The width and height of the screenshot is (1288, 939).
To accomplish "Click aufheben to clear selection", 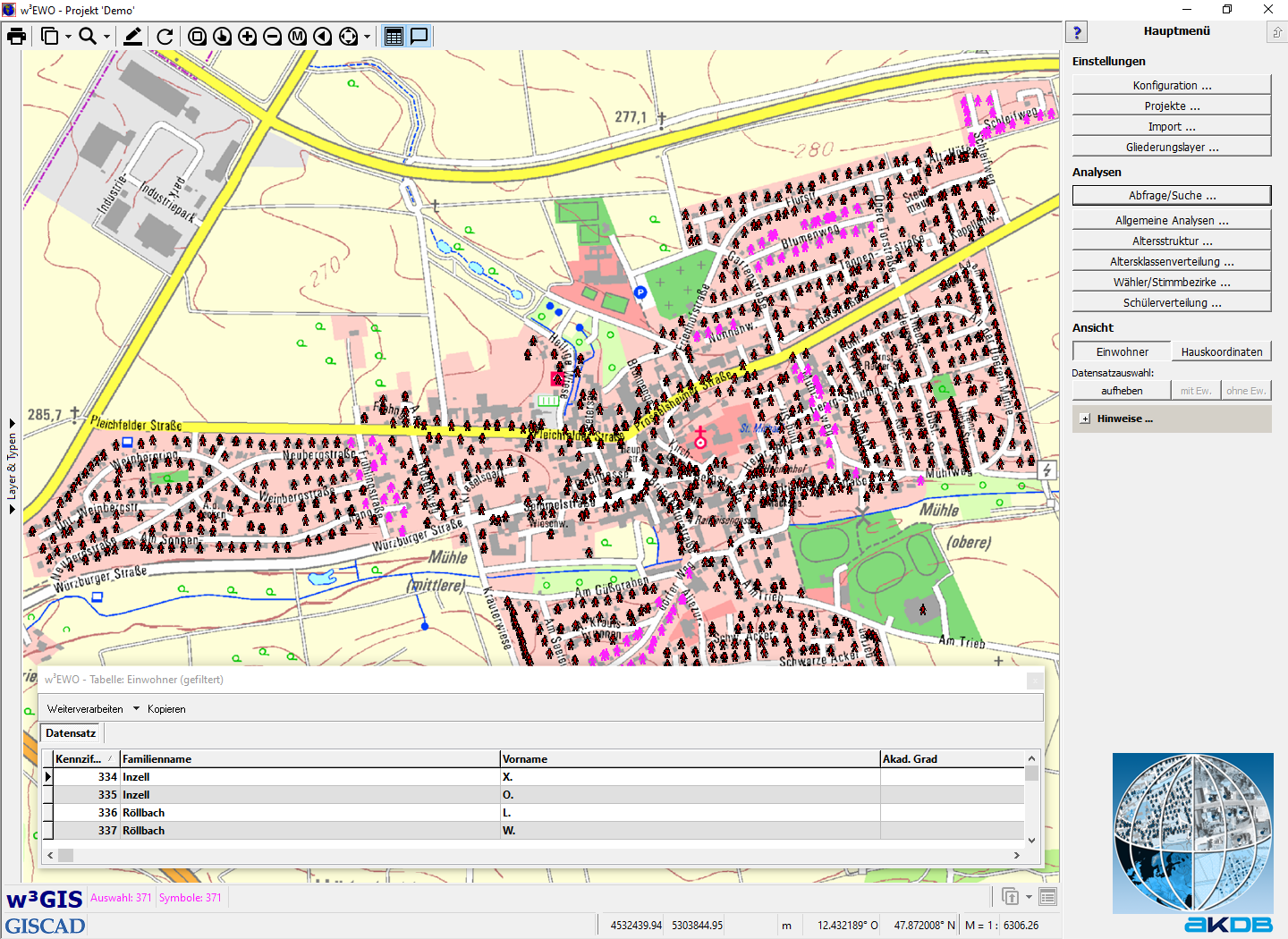I will [x=1122, y=391].
